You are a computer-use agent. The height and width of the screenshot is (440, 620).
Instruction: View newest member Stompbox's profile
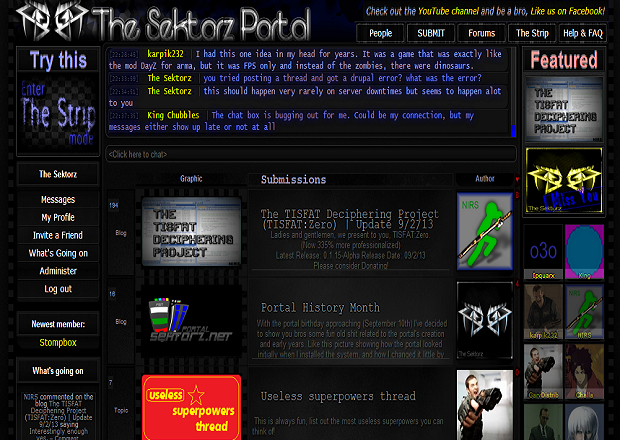click(58, 343)
